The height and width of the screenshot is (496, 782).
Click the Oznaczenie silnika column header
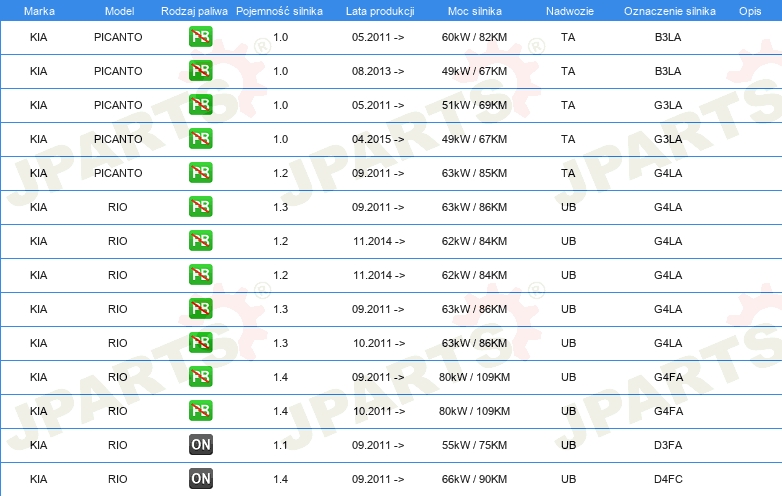tap(670, 11)
